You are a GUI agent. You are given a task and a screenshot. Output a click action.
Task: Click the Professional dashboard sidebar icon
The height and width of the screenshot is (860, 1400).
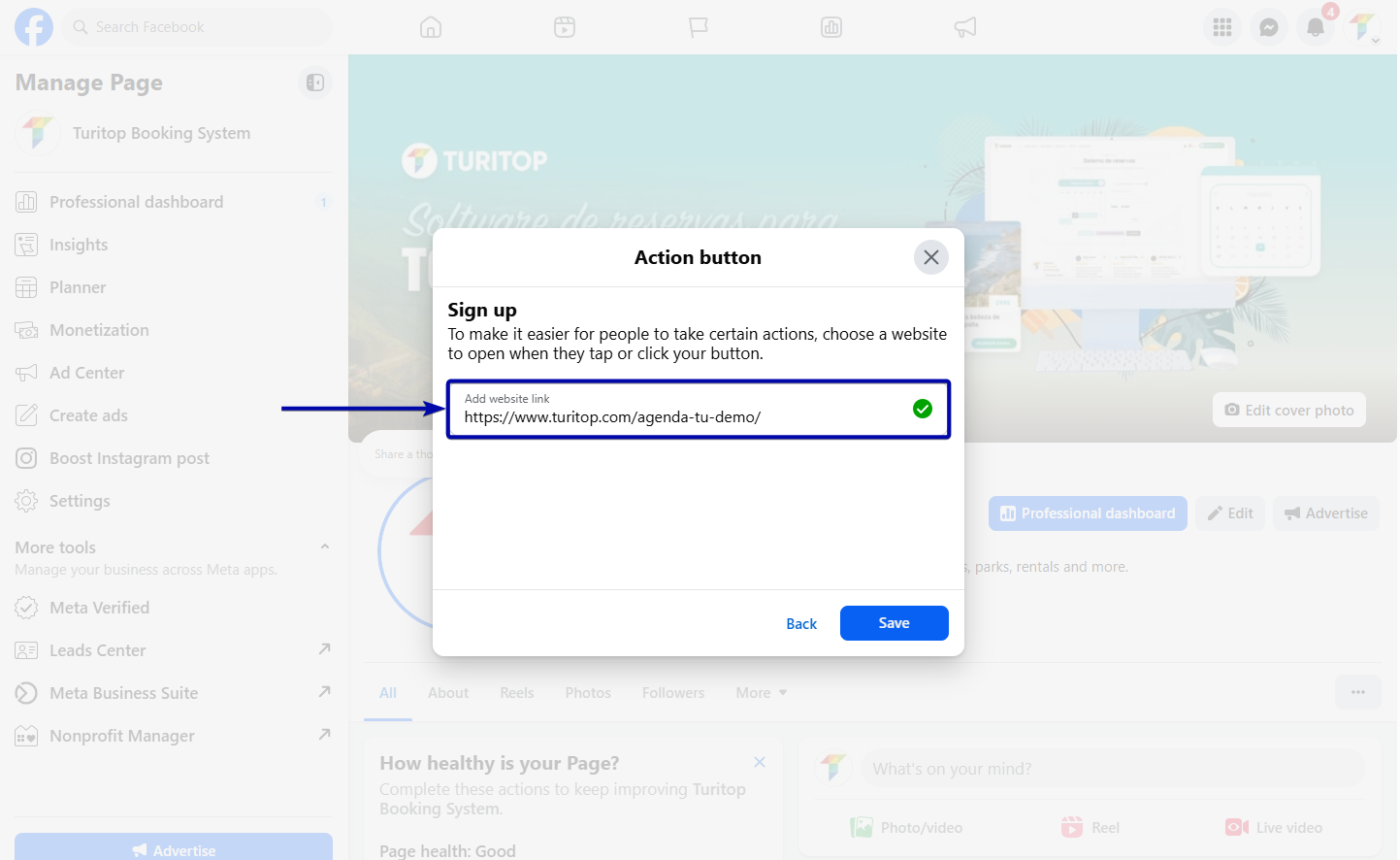pyautogui.click(x=26, y=202)
